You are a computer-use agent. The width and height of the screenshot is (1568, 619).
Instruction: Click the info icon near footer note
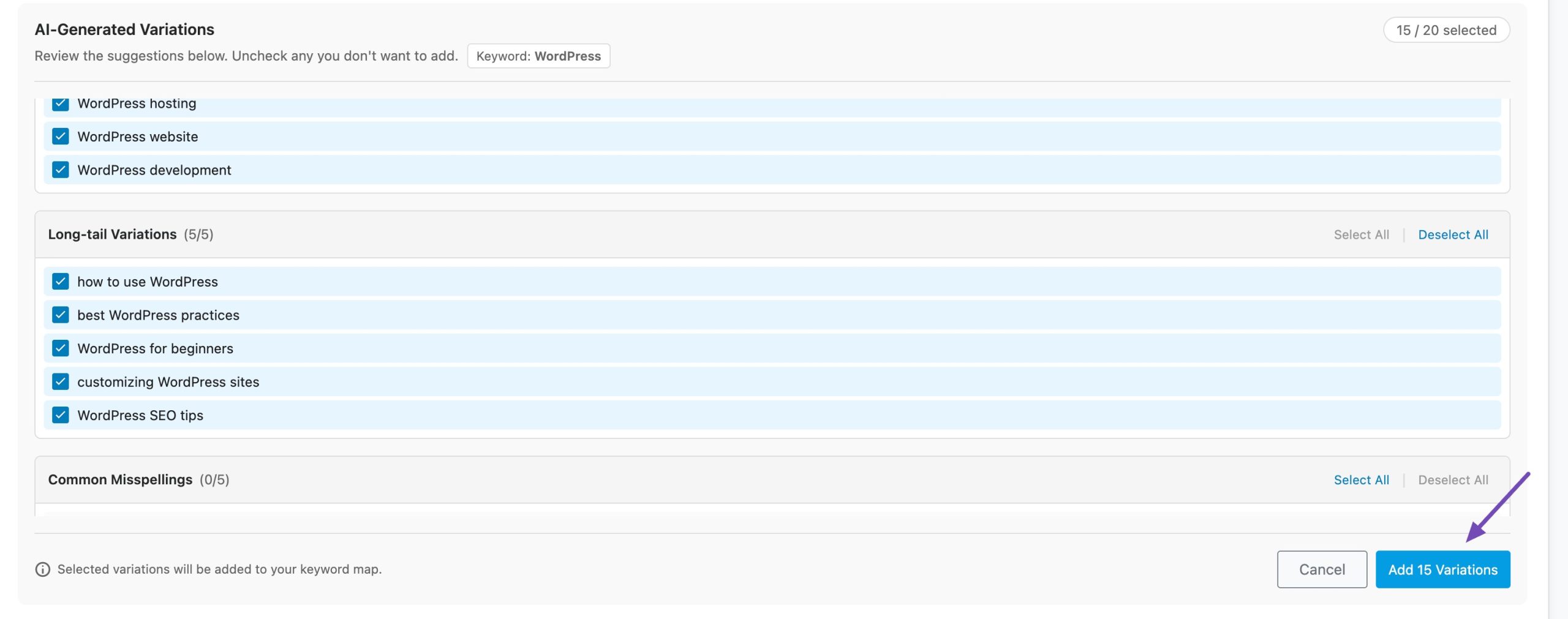coord(42,569)
